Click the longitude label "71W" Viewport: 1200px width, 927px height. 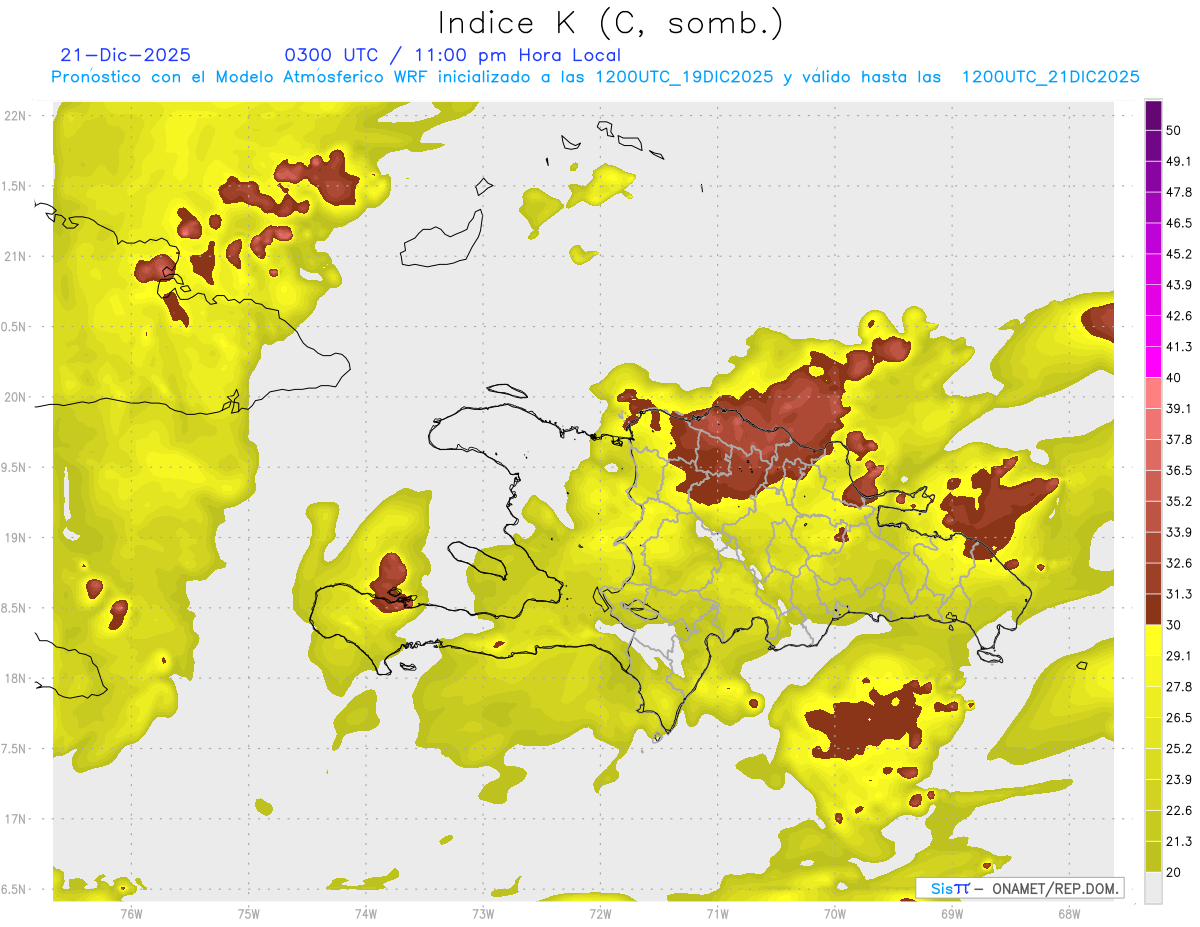coord(717,914)
